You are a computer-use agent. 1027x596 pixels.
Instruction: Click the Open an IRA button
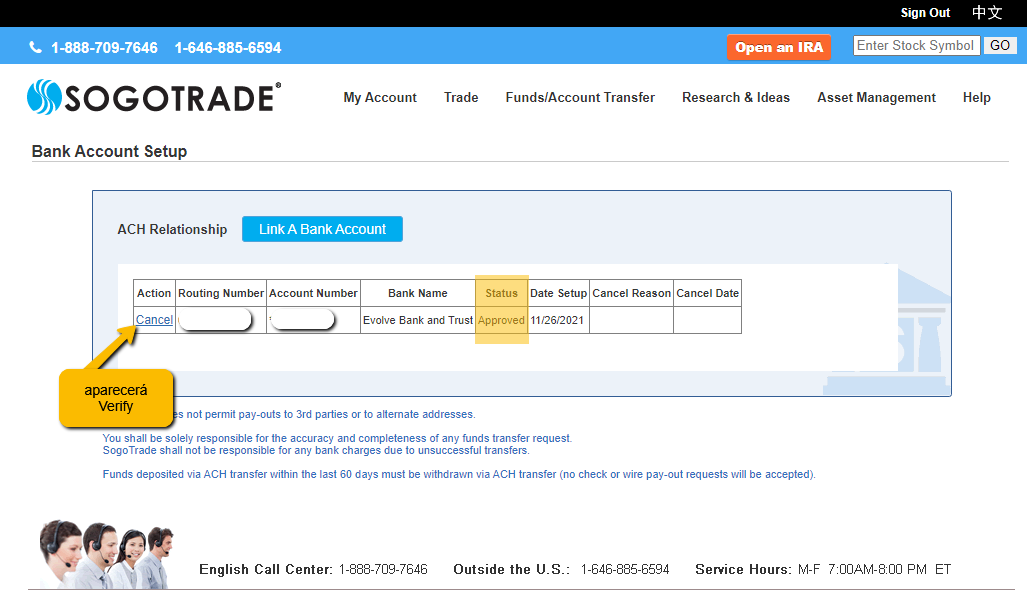point(779,47)
